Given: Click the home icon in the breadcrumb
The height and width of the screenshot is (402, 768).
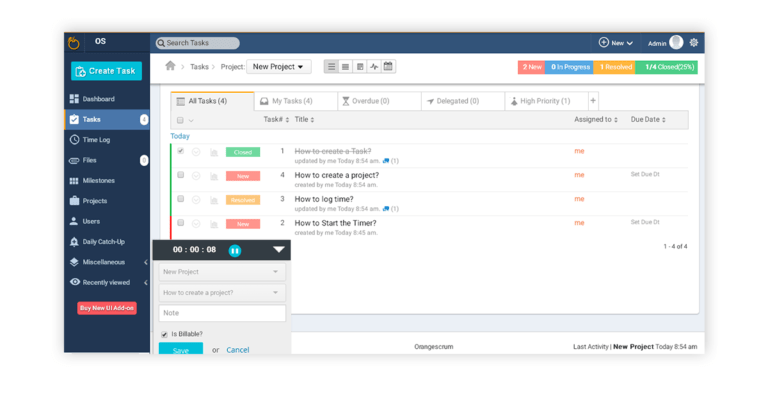Looking at the screenshot, I should click(x=170, y=66).
